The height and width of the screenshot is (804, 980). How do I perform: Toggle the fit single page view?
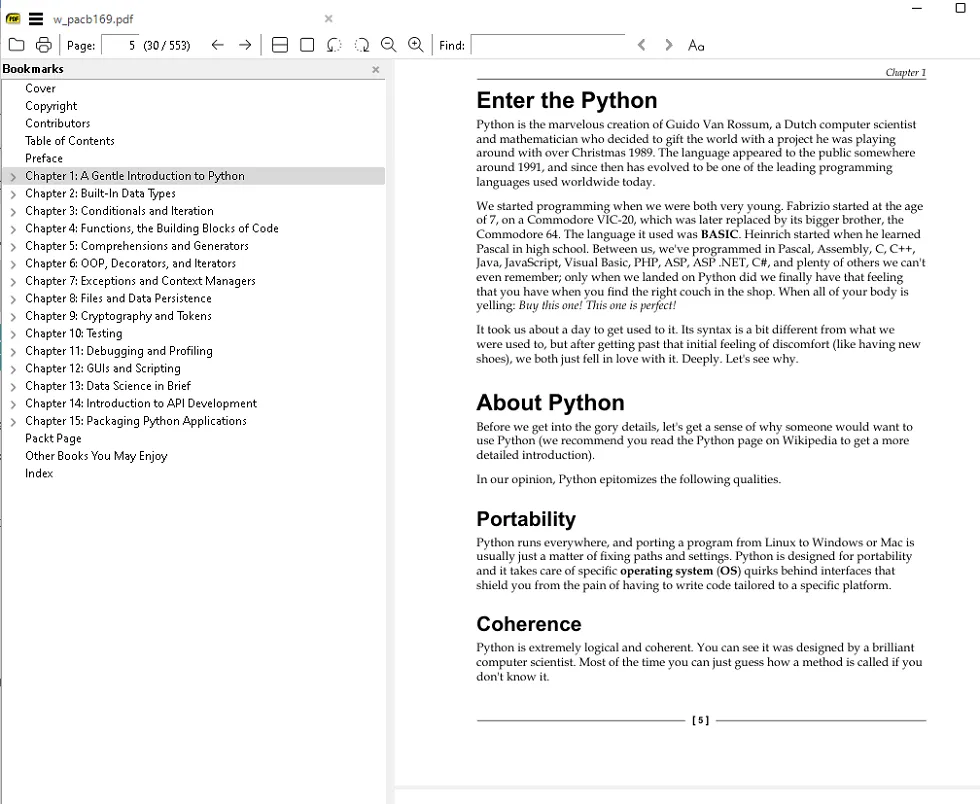coord(307,45)
